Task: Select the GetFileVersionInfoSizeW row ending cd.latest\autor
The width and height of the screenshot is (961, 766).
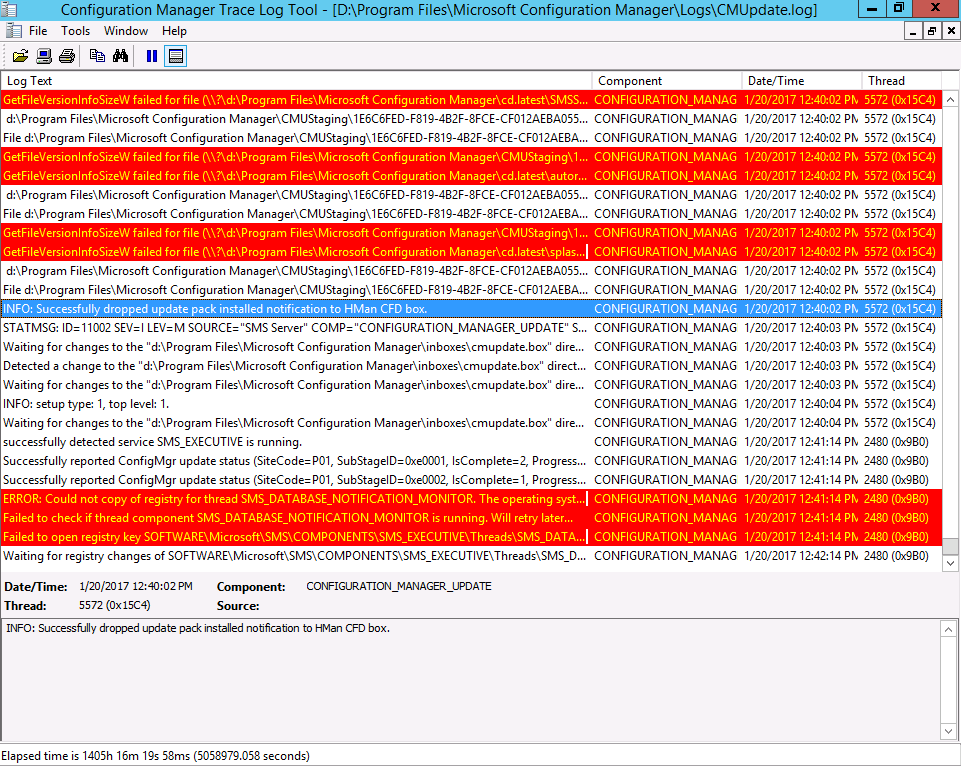Action: click(471, 176)
